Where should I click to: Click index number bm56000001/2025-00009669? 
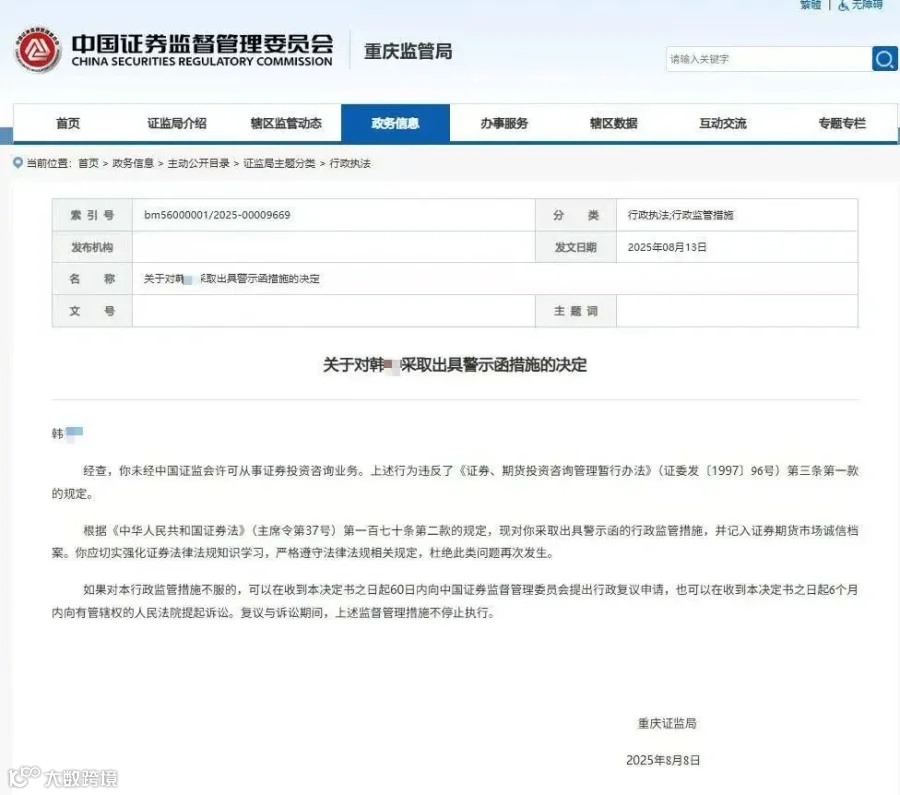[217, 215]
